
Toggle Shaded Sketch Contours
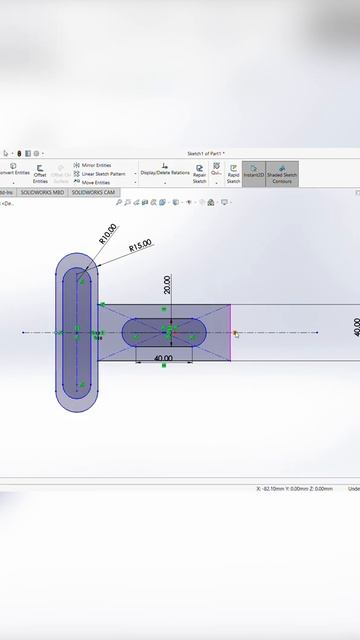[282, 174]
